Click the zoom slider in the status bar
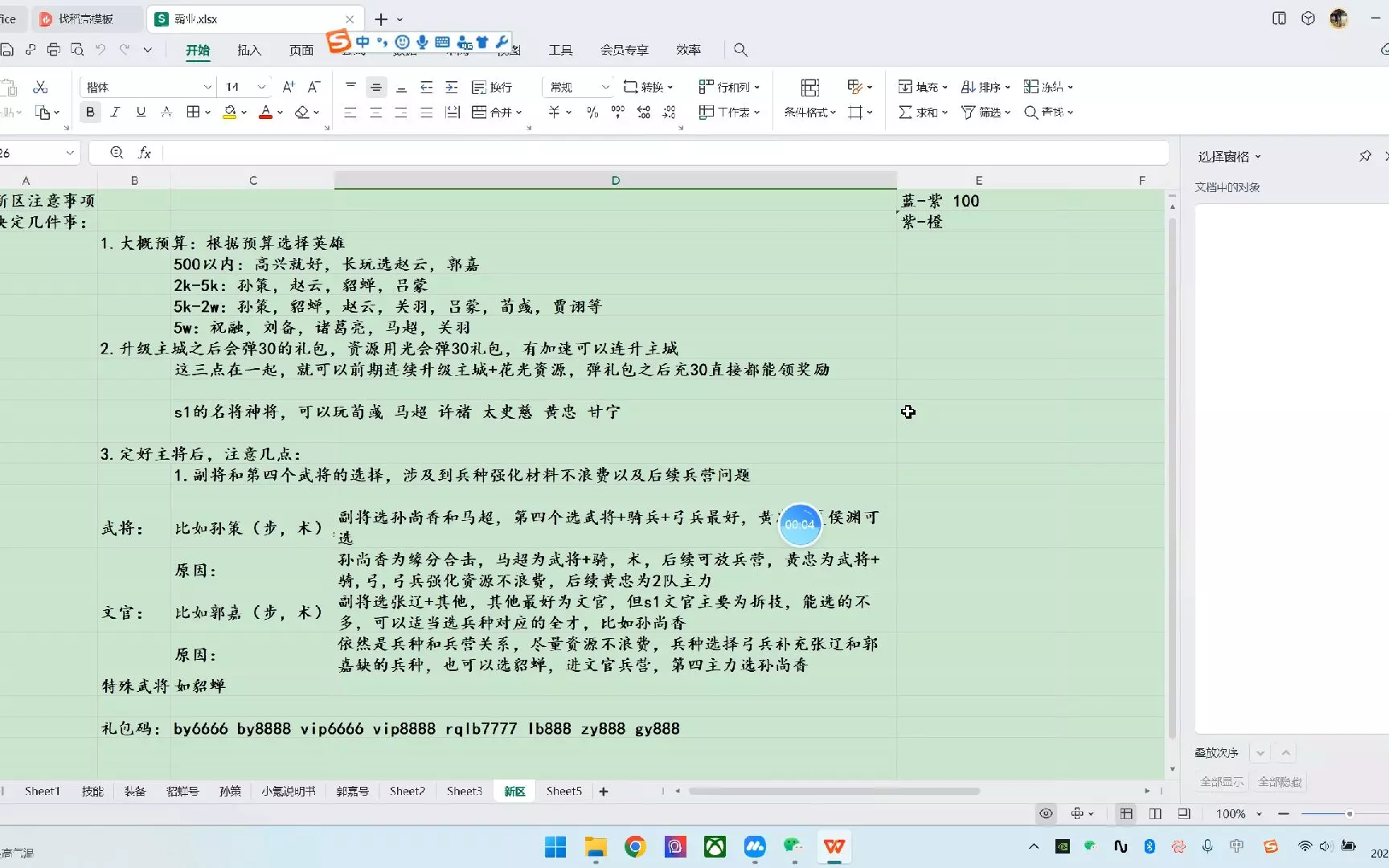 1350,814
